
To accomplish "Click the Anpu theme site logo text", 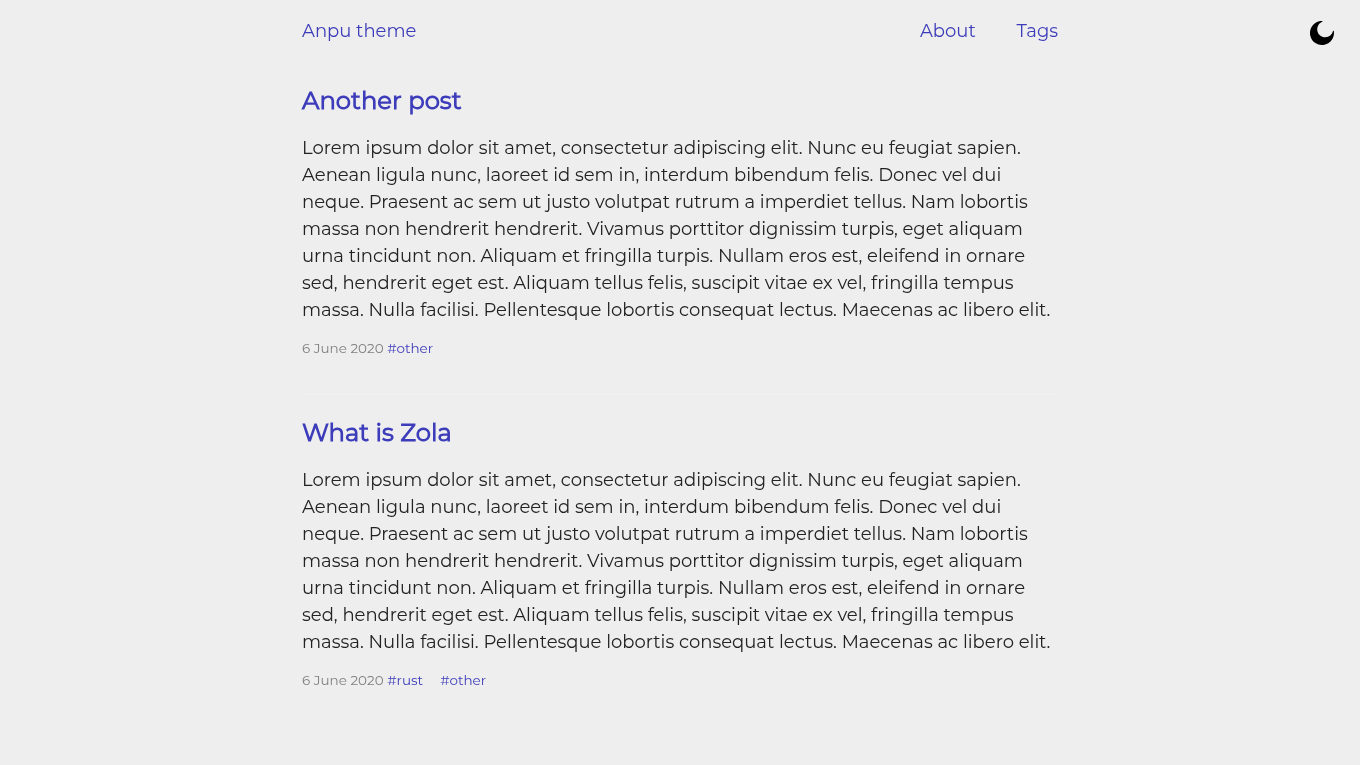I will pyautogui.click(x=359, y=31).
